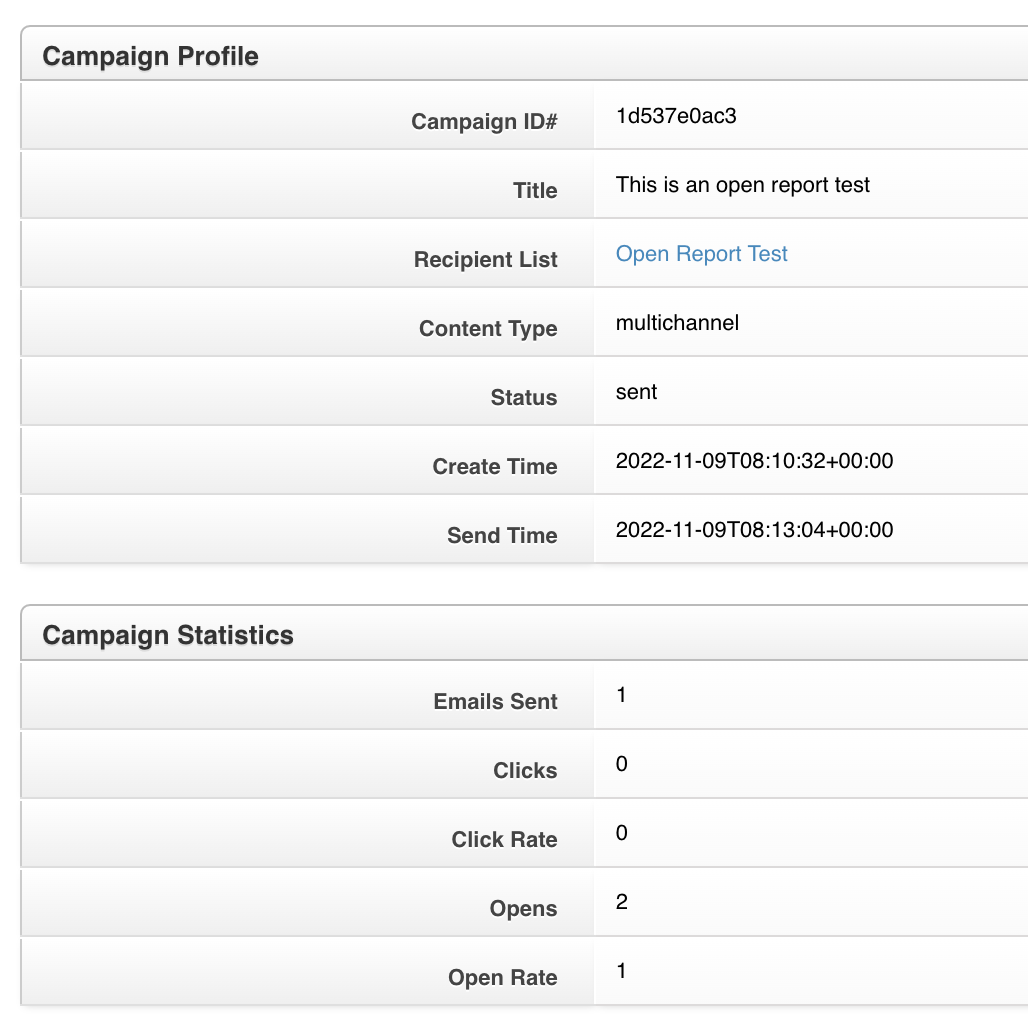1028x1032 pixels.
Task: Click the Send Time label
Action: (502, 535)
